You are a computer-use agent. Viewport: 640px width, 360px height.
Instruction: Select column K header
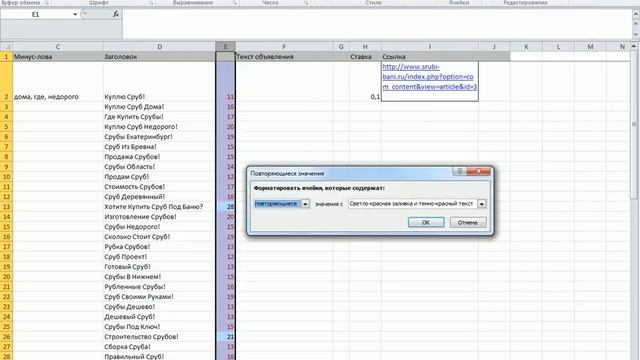point(526,47)
